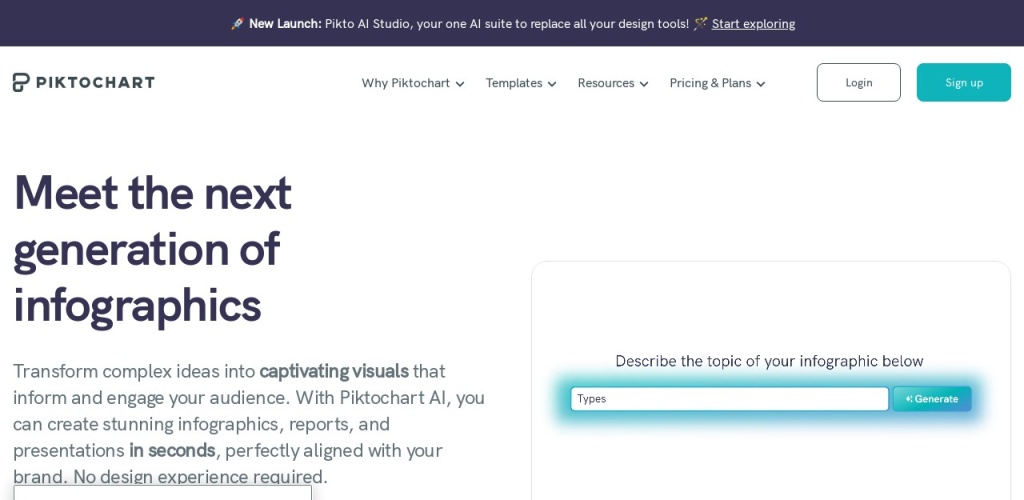Viewport: 1024px width, 500px height.
Task: Select the Resources menu label
Action: [605, 83]
